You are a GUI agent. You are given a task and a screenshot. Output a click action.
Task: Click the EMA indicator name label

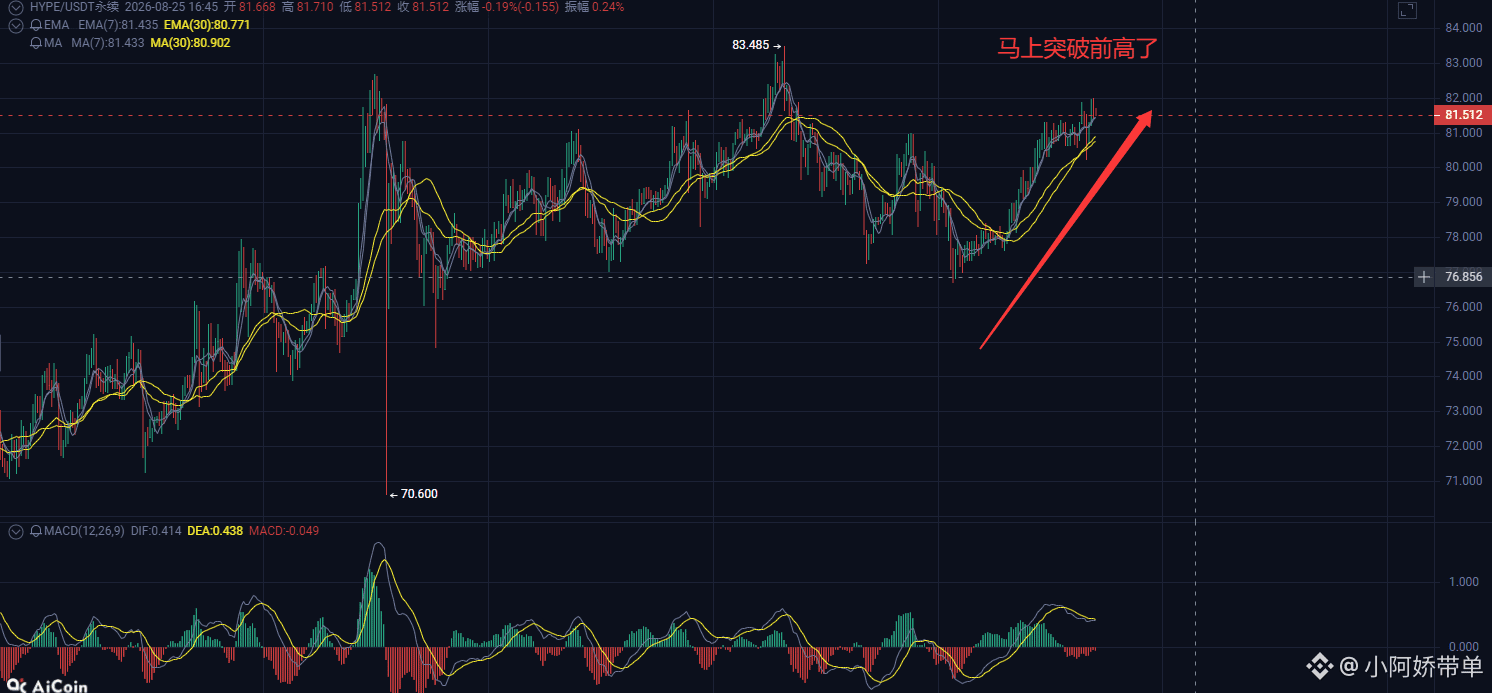click(x=57, y=25)
